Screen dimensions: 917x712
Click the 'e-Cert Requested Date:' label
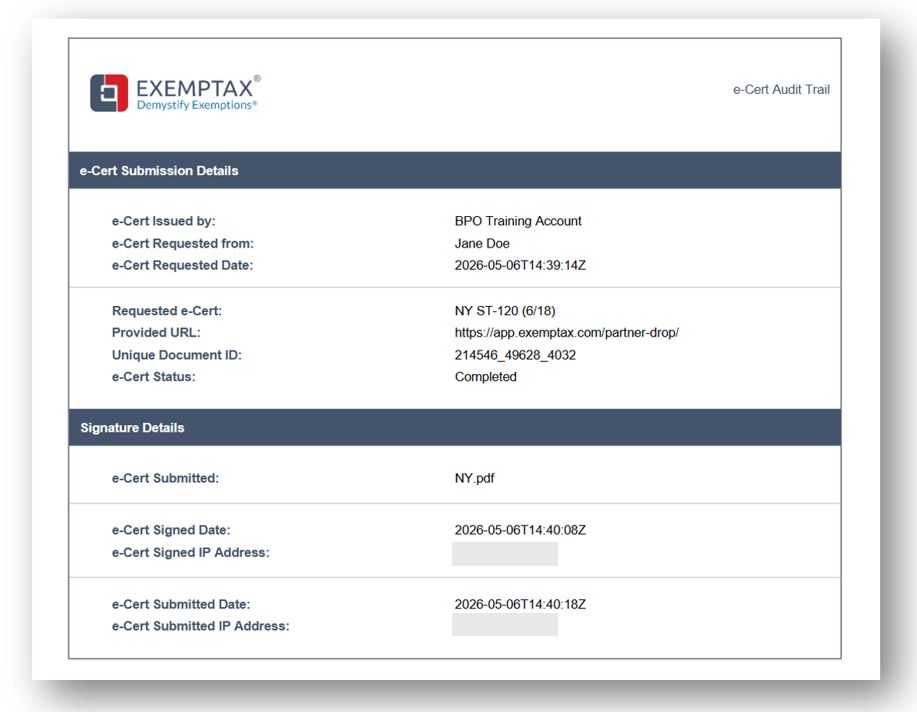pyautogui.click(x=182, y=265)
